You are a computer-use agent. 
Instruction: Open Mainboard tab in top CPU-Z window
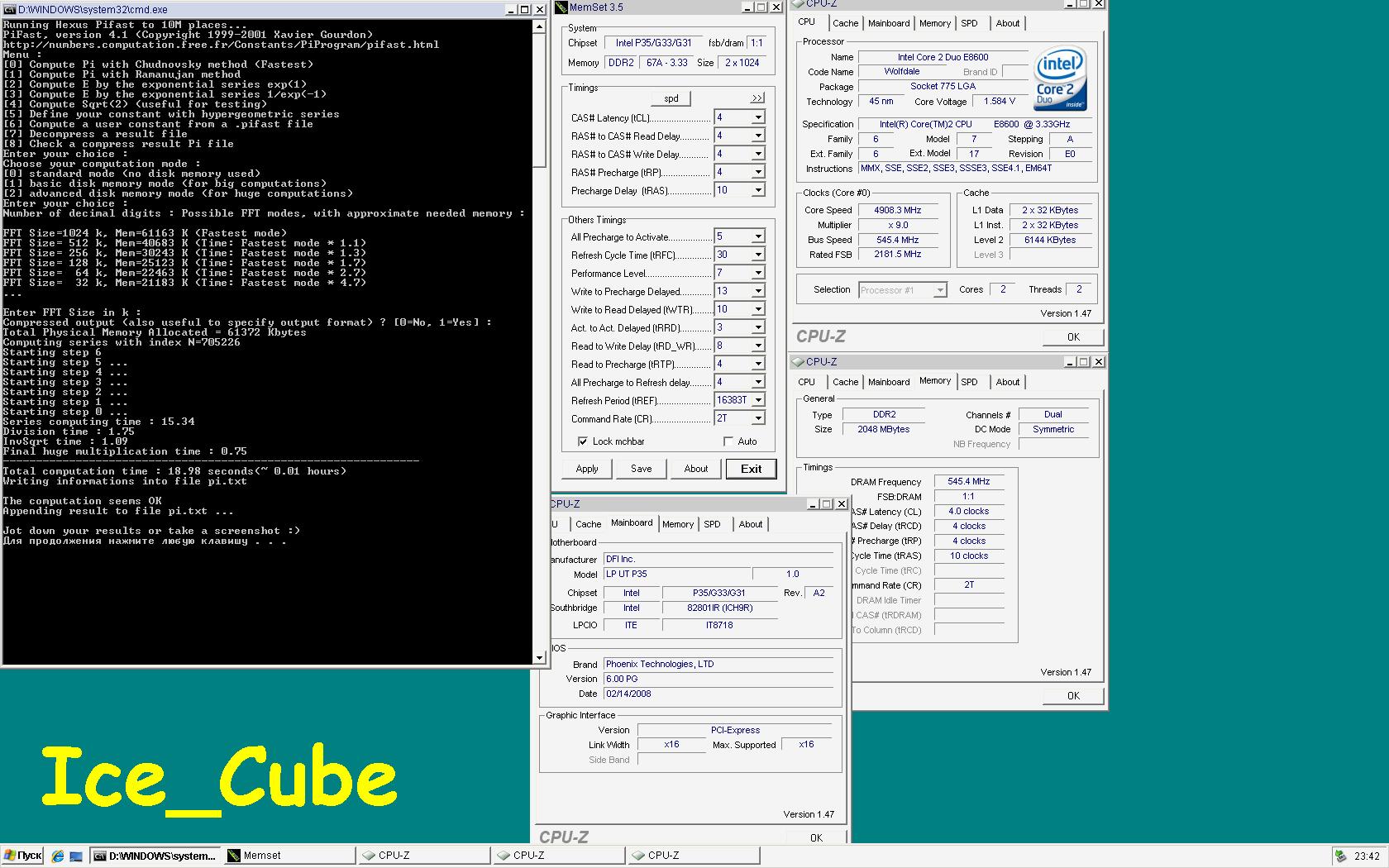(889, 23)
